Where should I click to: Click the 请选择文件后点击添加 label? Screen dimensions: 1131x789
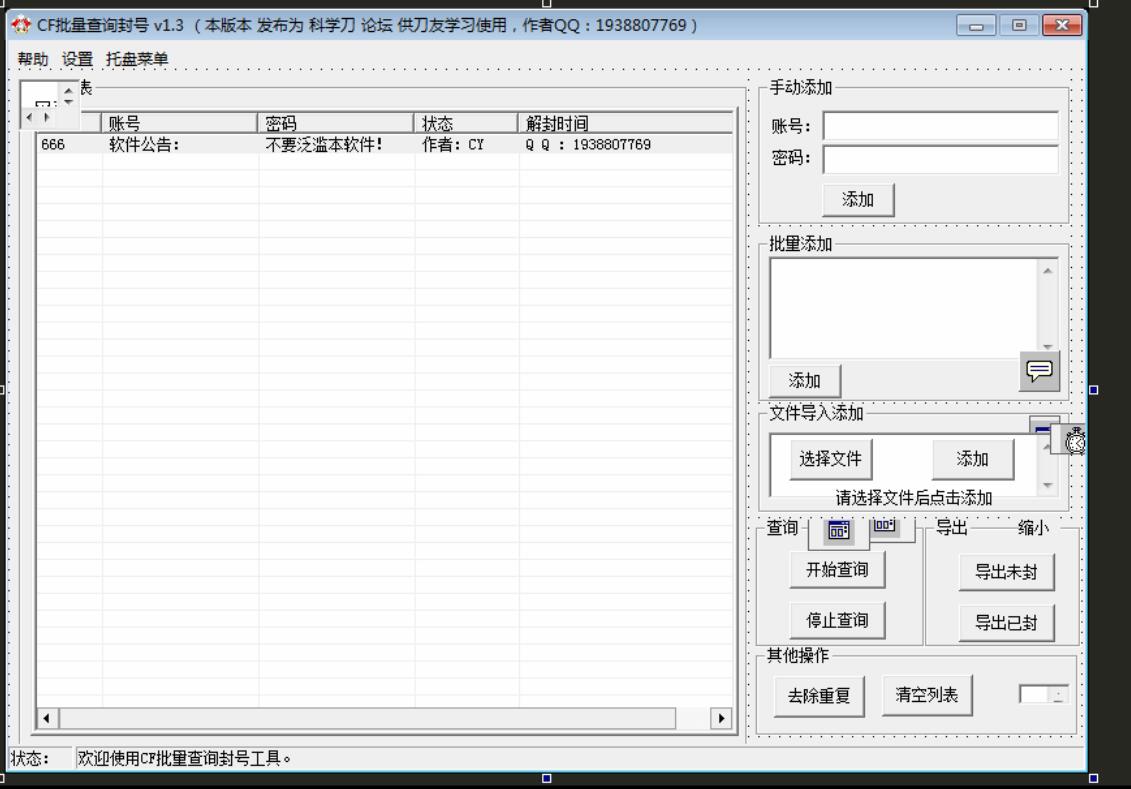click(913, 498)
